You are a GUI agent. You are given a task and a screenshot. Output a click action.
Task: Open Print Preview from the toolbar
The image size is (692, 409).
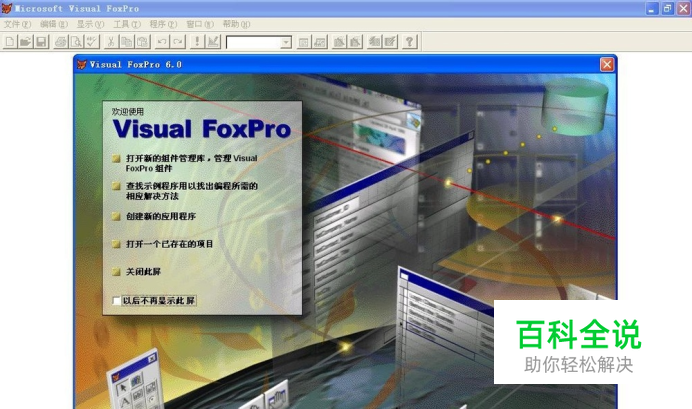(x=76, y=42)
